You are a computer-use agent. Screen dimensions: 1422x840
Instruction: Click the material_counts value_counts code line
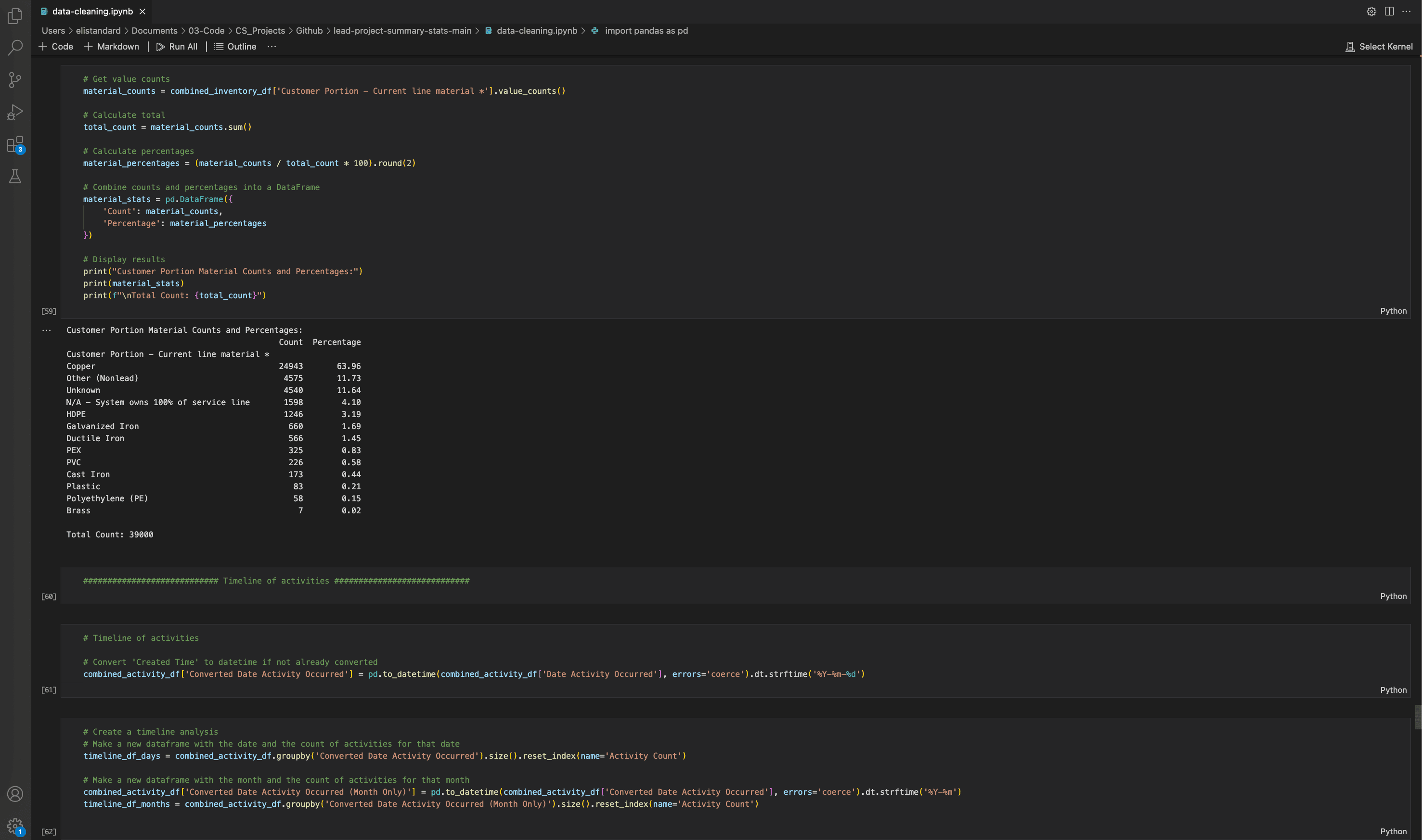tap(324, 91)
